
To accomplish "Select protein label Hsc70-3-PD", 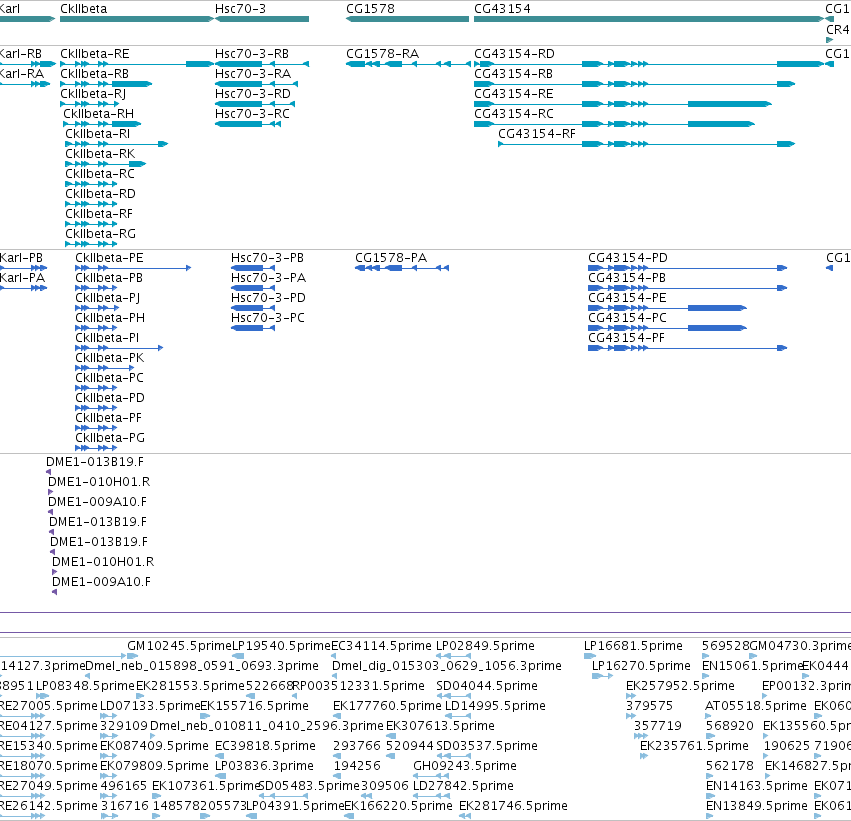I will [x=268, y=298].
